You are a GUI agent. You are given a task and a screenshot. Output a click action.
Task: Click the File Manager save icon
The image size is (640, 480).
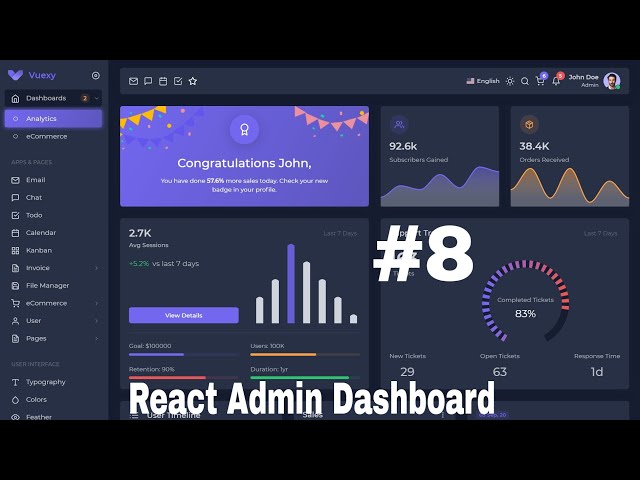16,286
